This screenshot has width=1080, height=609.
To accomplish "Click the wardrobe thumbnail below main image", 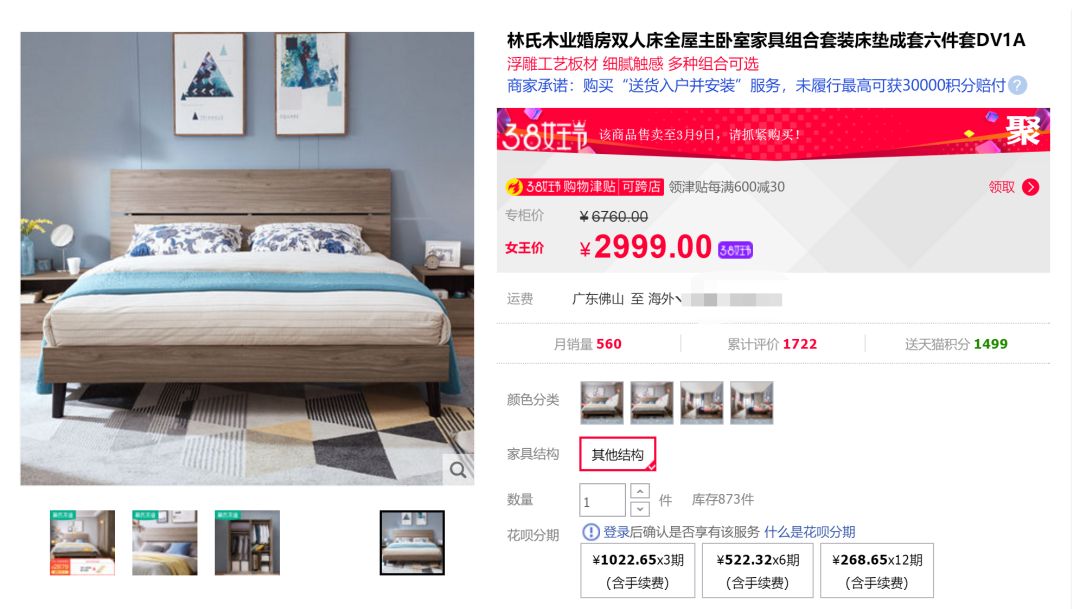I will point(247,543).
